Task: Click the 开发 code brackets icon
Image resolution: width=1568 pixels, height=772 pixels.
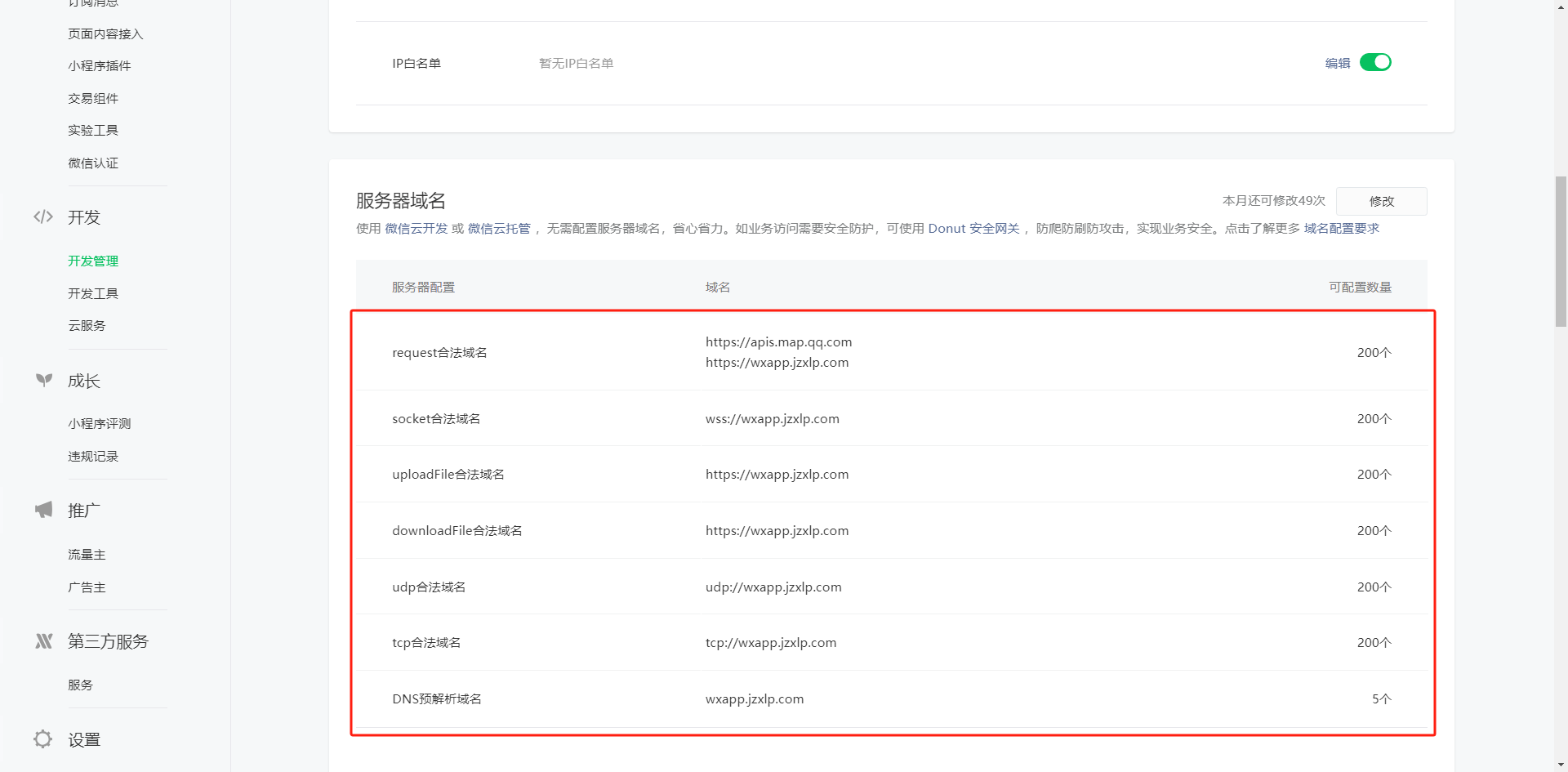Action: click(43, 216)
